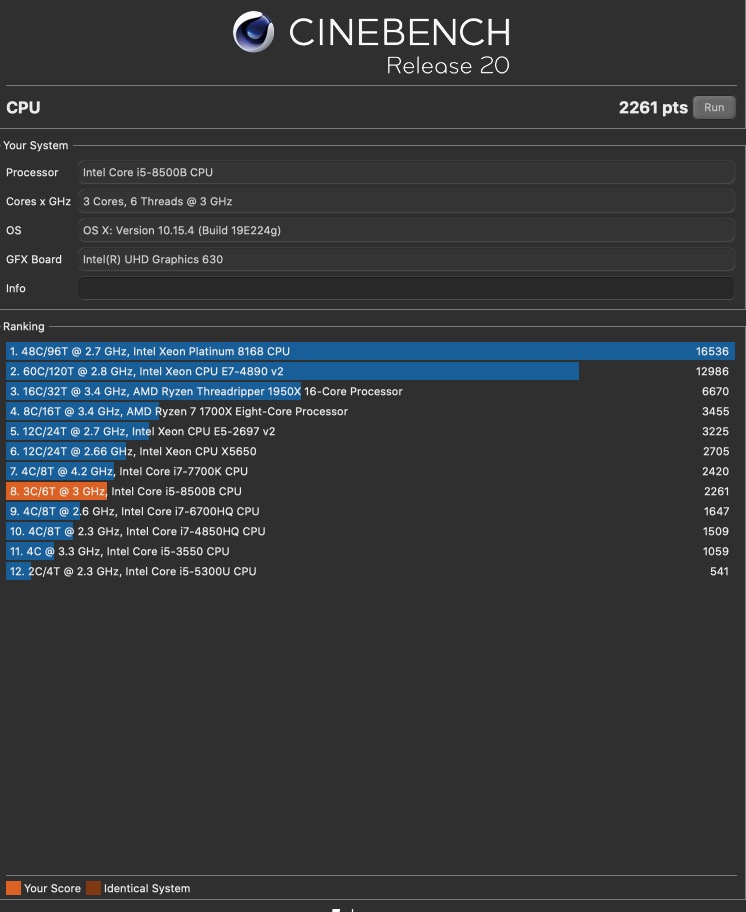Click the orange Your Score legend swatch

coord(13,888)
